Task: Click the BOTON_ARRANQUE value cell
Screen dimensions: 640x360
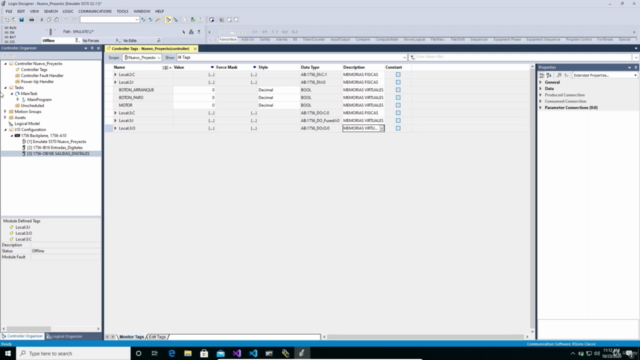Action: click(x=194, y=90)
